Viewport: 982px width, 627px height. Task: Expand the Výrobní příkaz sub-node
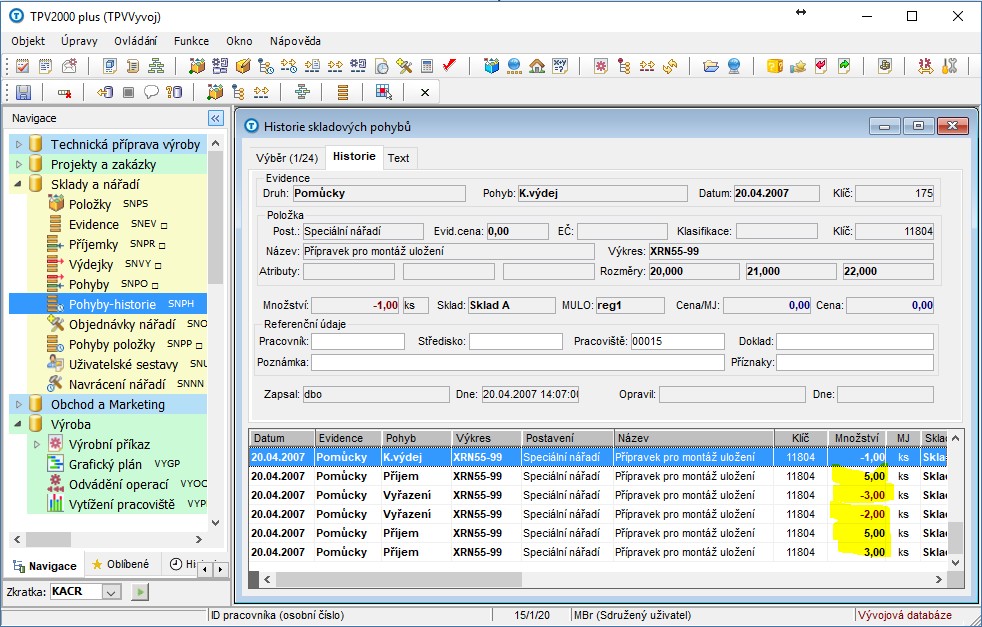[36, 445]
